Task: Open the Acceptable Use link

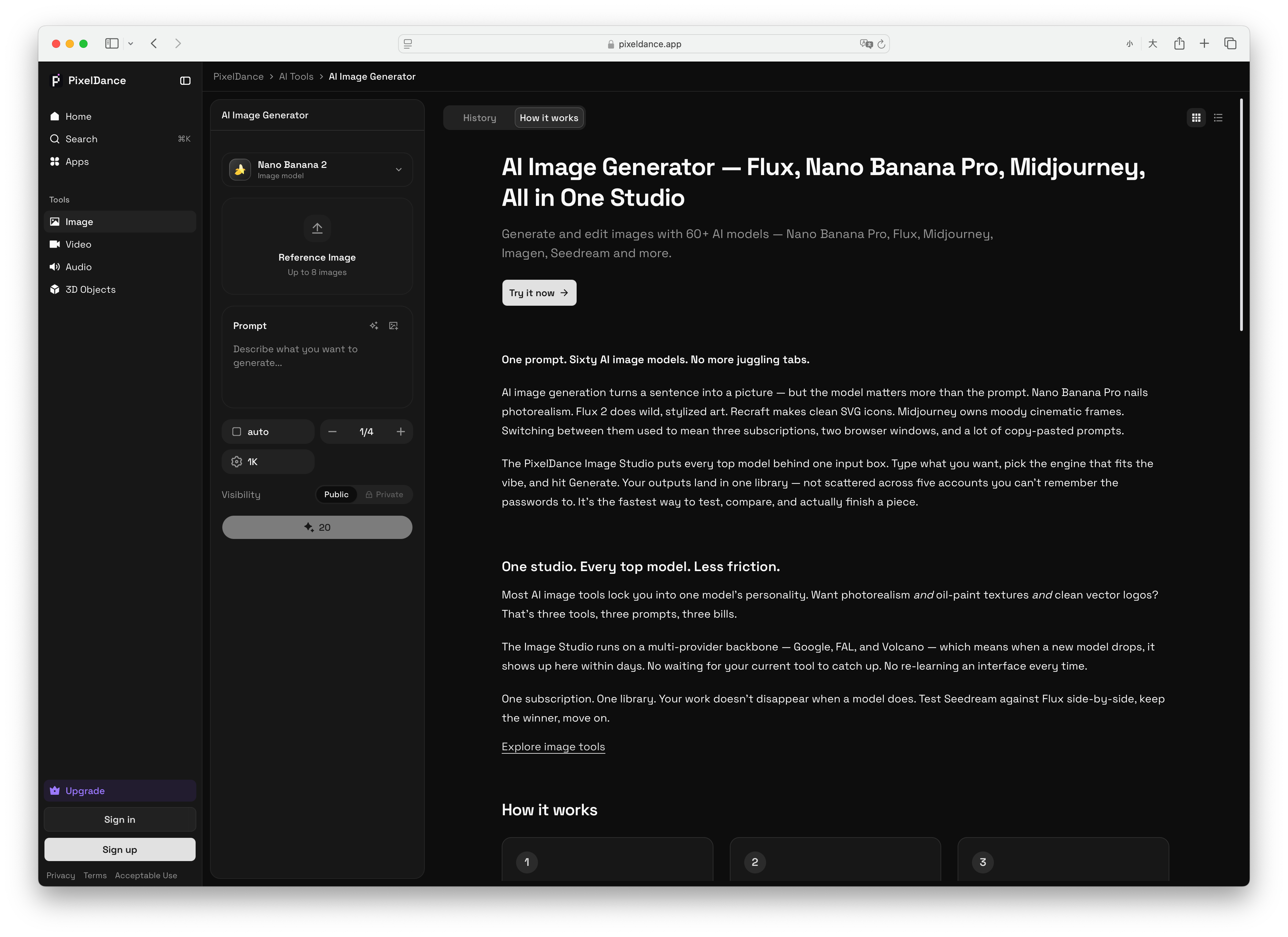Action: click(146, 875)
